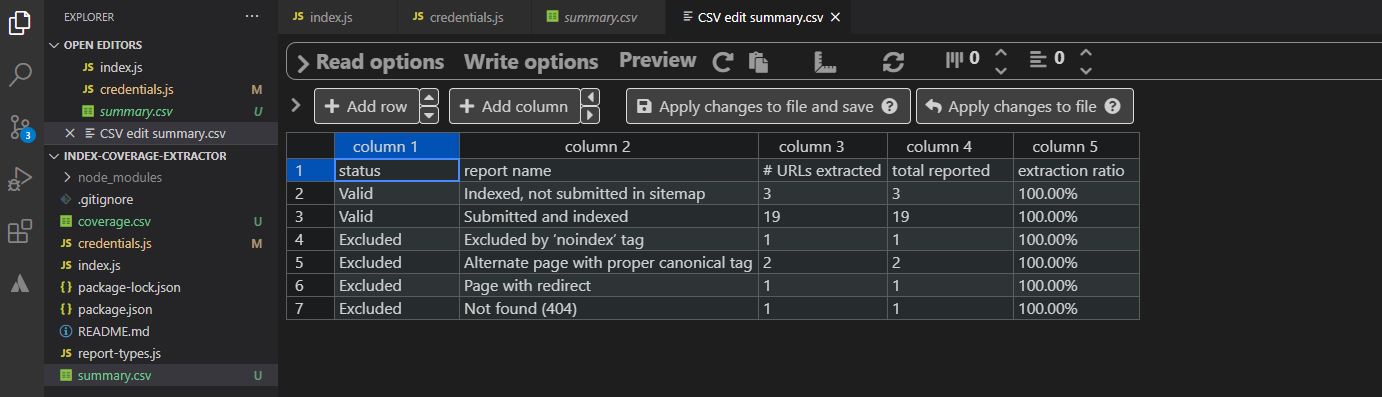Viewport: 1382px width, 397px height.
Task: Switch to the index.js tab
Action: 322,17
